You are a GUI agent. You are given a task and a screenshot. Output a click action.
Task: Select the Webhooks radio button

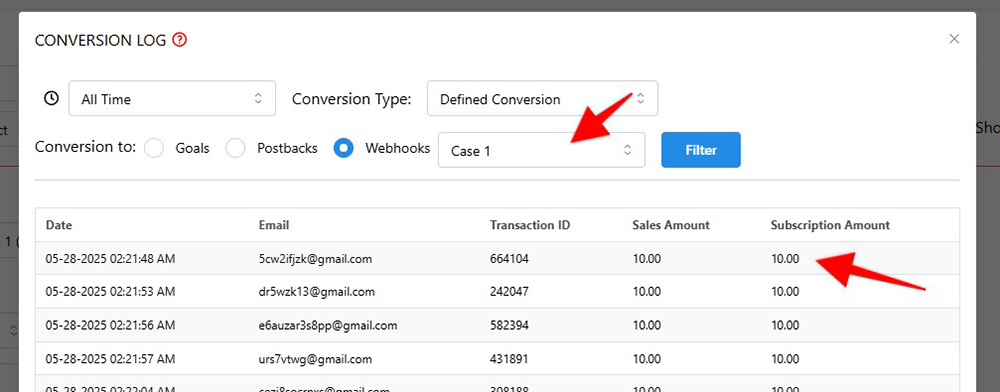coord(344,148)
